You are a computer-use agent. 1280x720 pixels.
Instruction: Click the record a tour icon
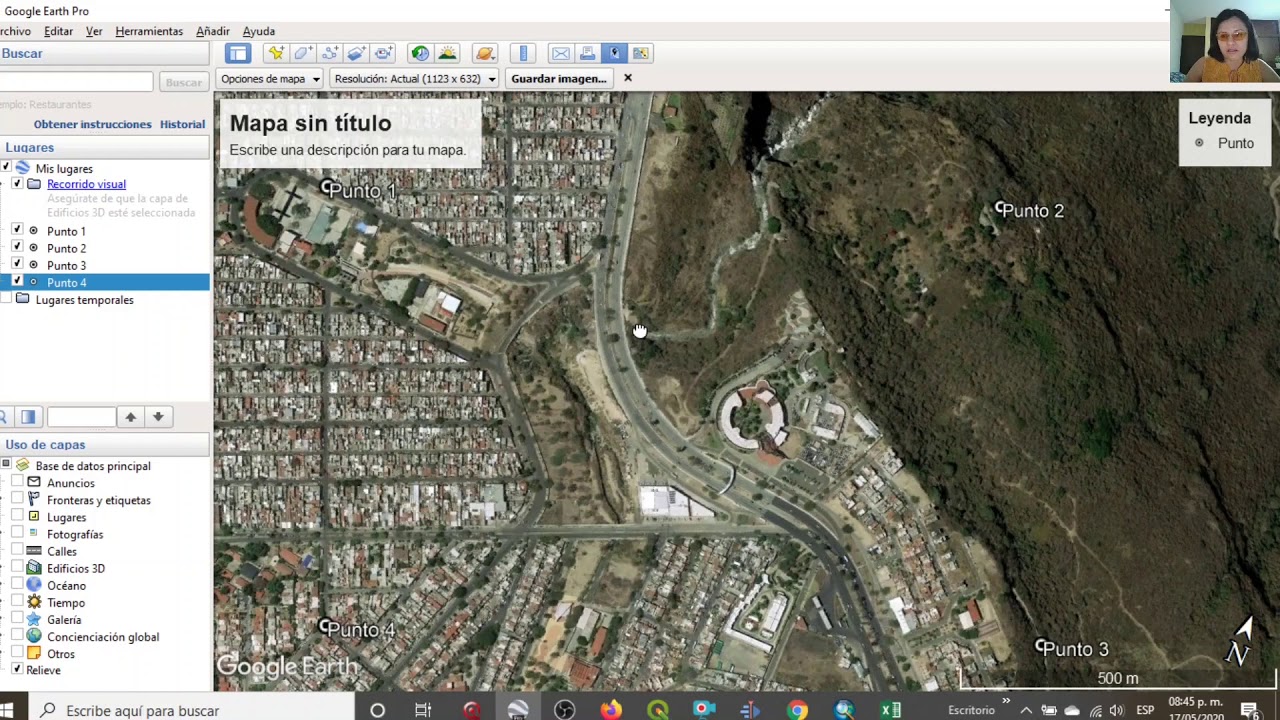click(x=384, y=53)
